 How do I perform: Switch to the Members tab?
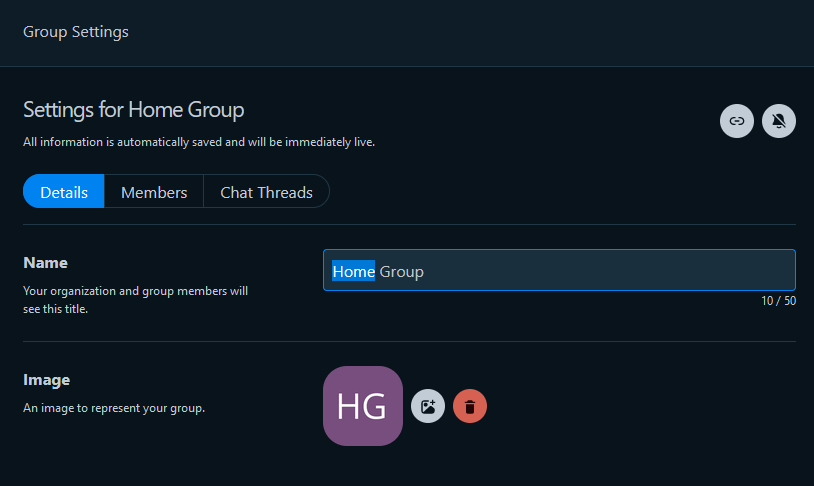[x=154, y=192]
